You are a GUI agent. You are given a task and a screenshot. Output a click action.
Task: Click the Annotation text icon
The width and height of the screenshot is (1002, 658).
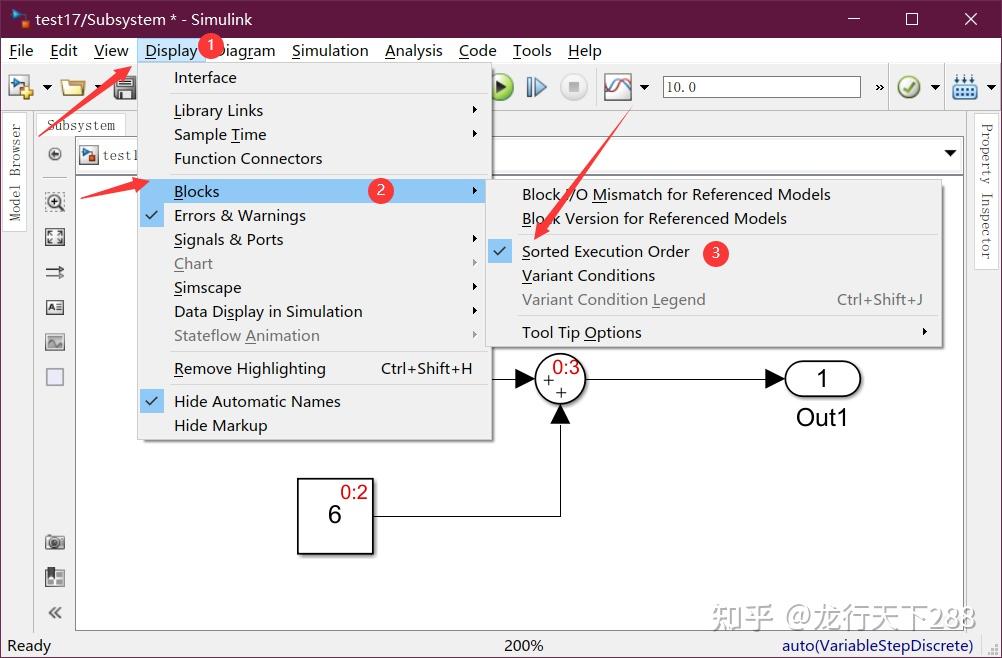pos(55,307)
